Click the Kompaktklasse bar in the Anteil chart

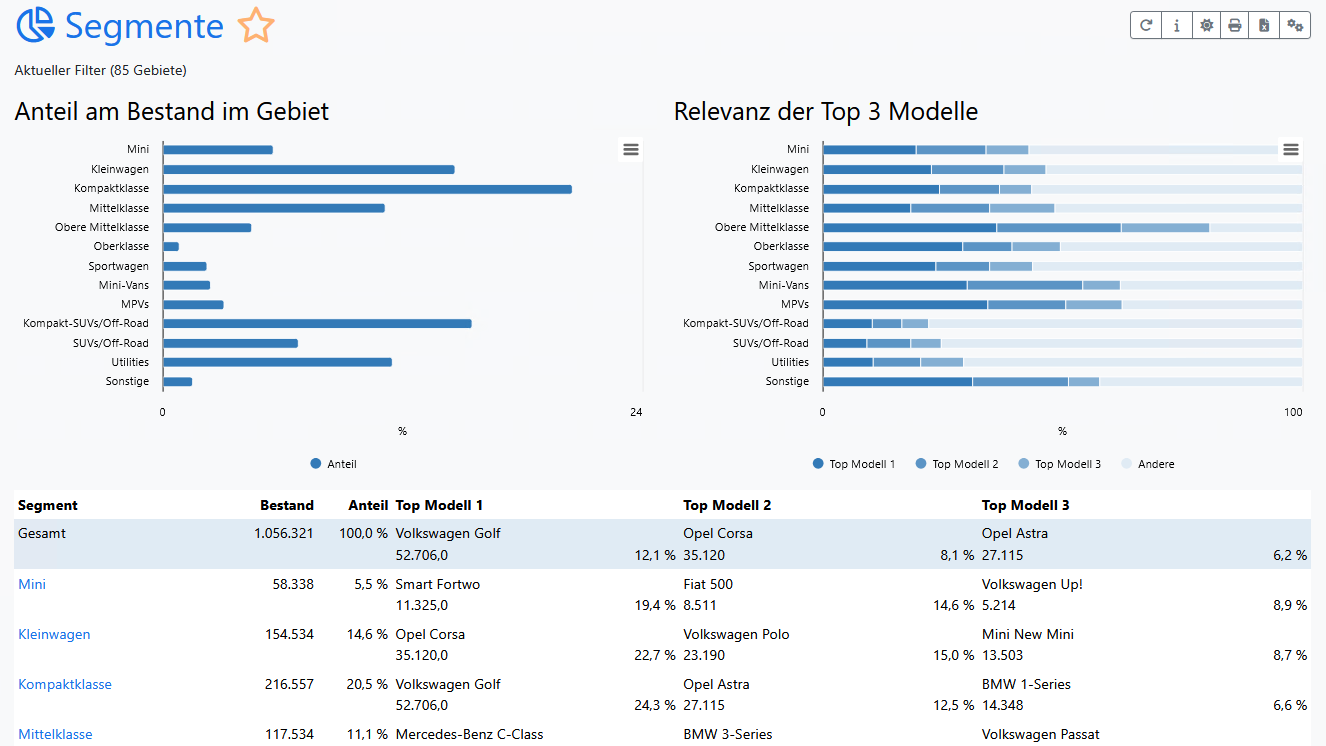coord(367,189)
